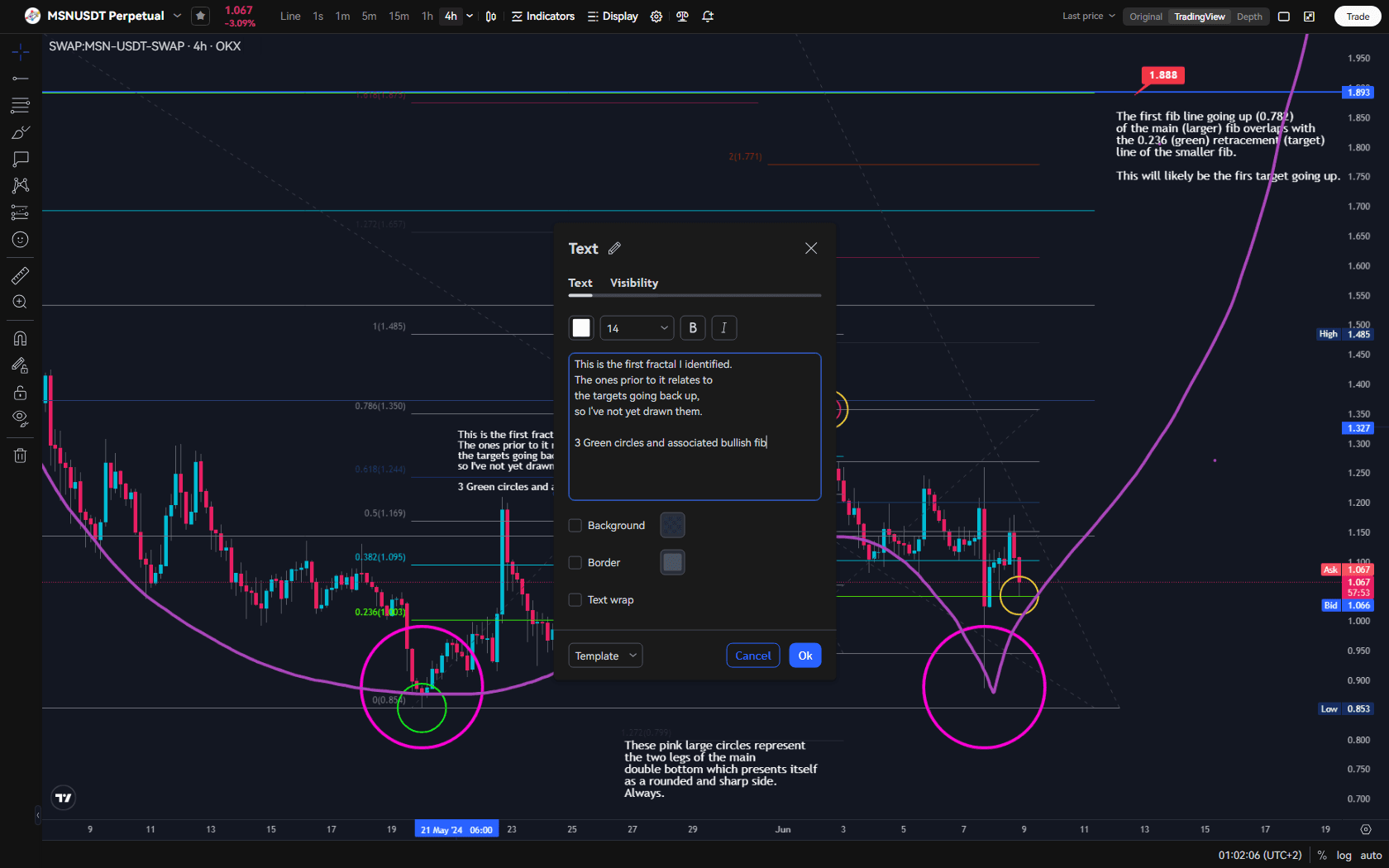The image size is (1389, 868).
Task: Open chart time settings icon
Action: coord(1366,829)
